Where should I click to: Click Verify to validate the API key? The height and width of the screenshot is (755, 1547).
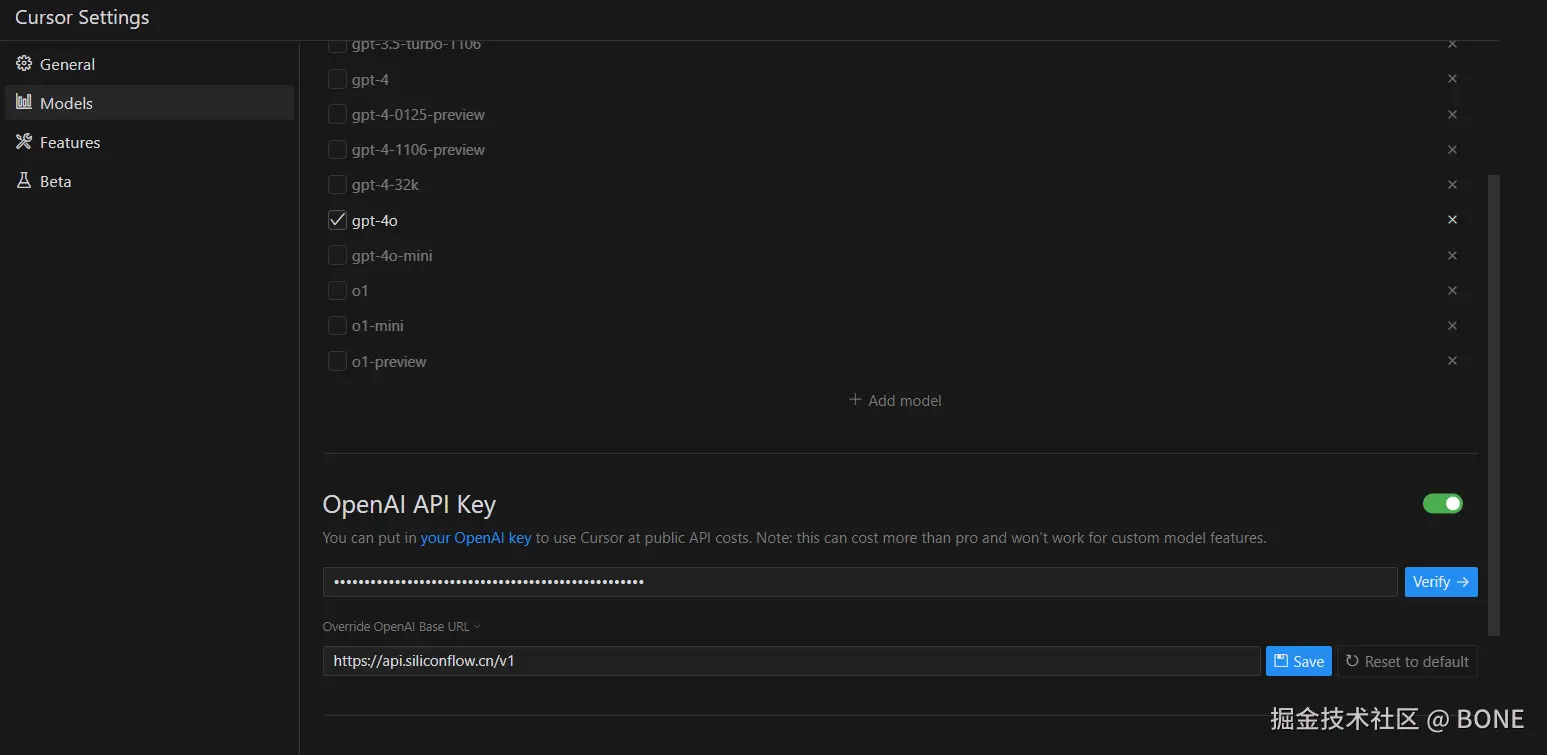click(1441, 582)
